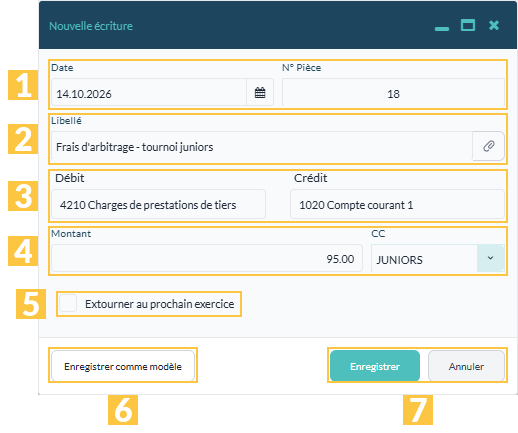Click the Extourner au prochain exercice label
Image resolution: width=518 pixels, height=433 pixels.
pos(159,304)
